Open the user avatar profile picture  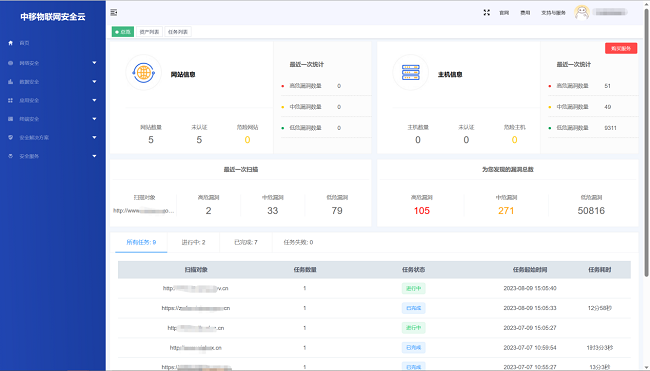pyautogui.click(x=582, y=12)
